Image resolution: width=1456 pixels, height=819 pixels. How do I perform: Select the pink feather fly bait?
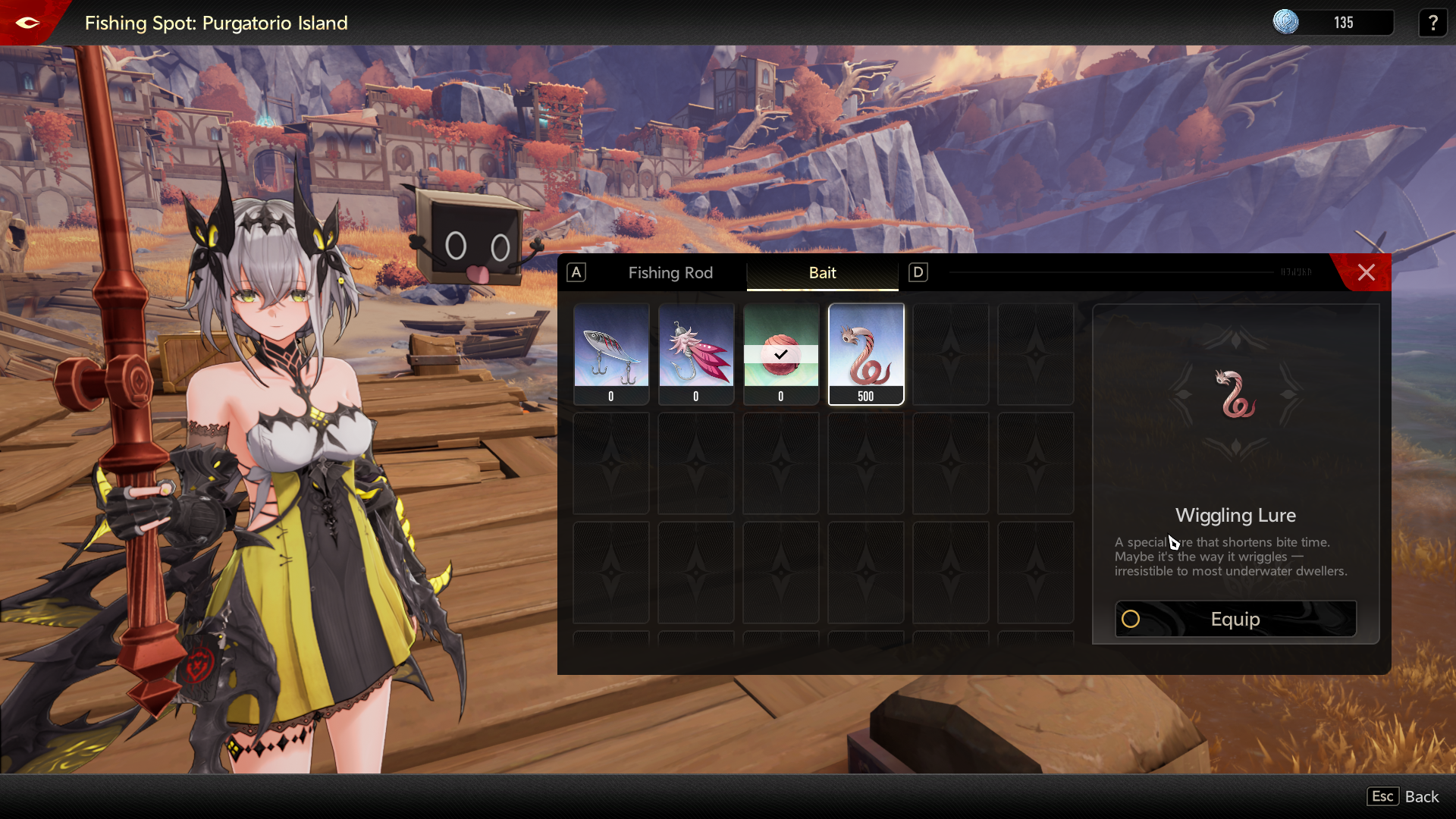coord(696,353)
